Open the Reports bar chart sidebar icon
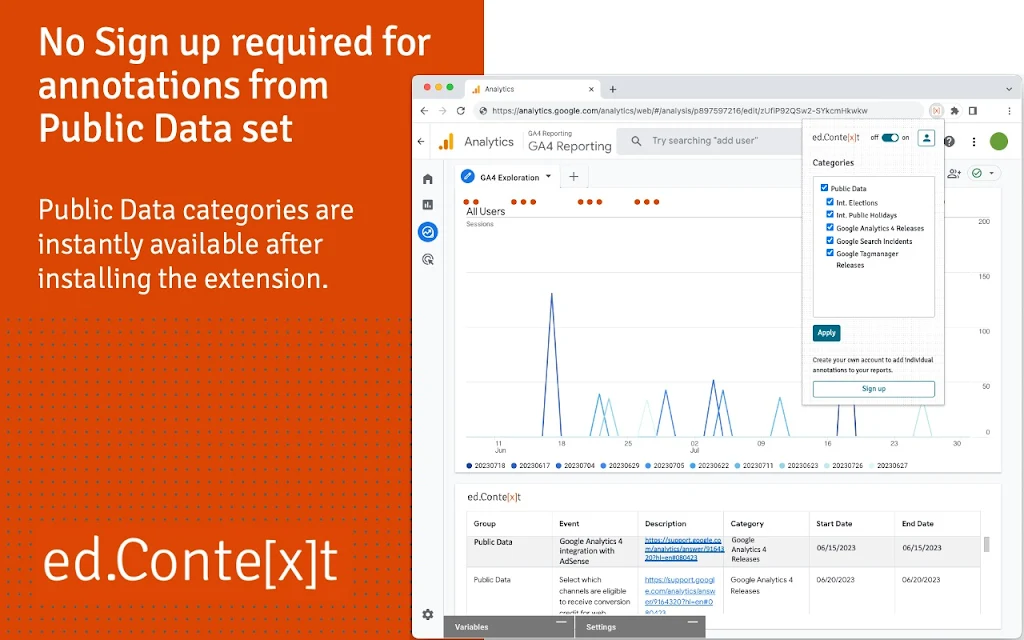Viewport: 1024px width, 640px height. 428,205
